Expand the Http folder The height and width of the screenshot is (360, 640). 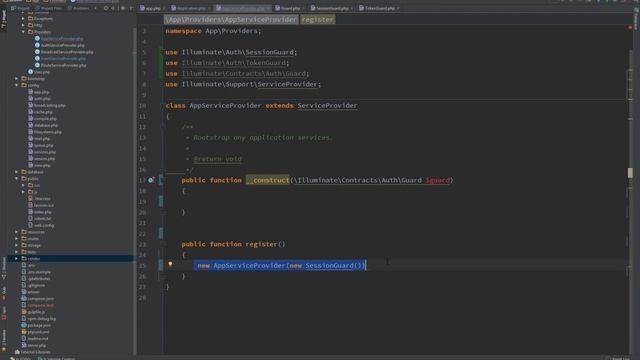(x=23, y=25)
